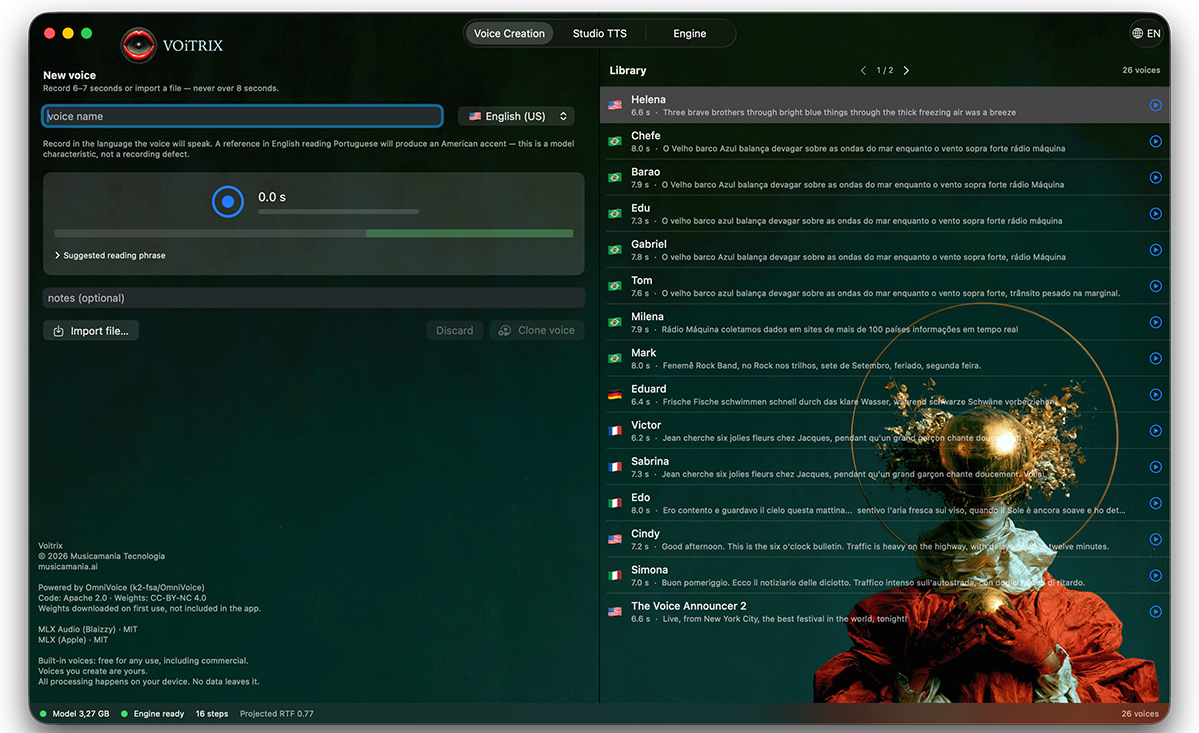Click the Import file... button
Viewport: 1199px width, 733px height.
tap(91, 331)
